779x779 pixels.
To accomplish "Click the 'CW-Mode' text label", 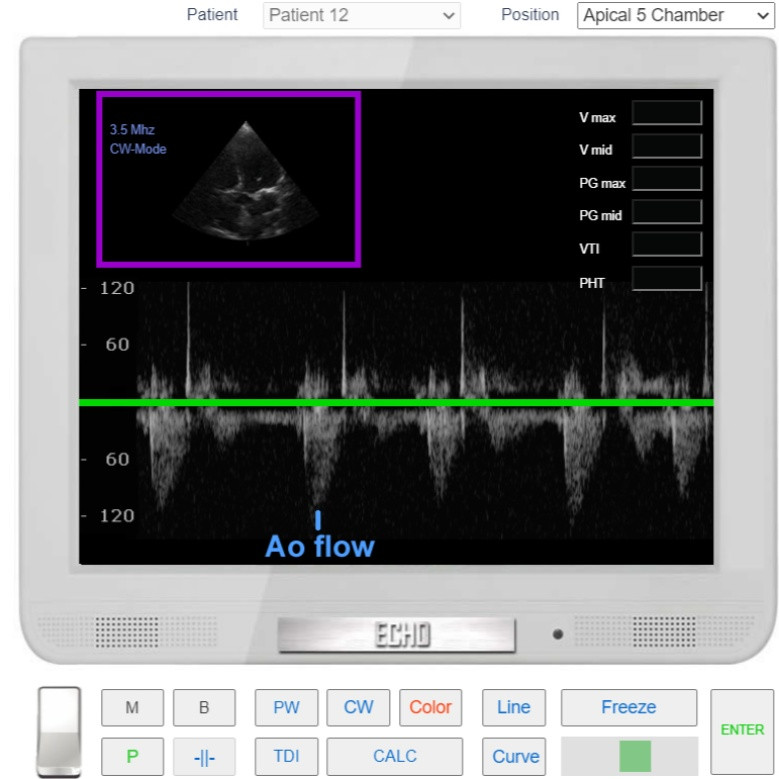I will point(138,149).
